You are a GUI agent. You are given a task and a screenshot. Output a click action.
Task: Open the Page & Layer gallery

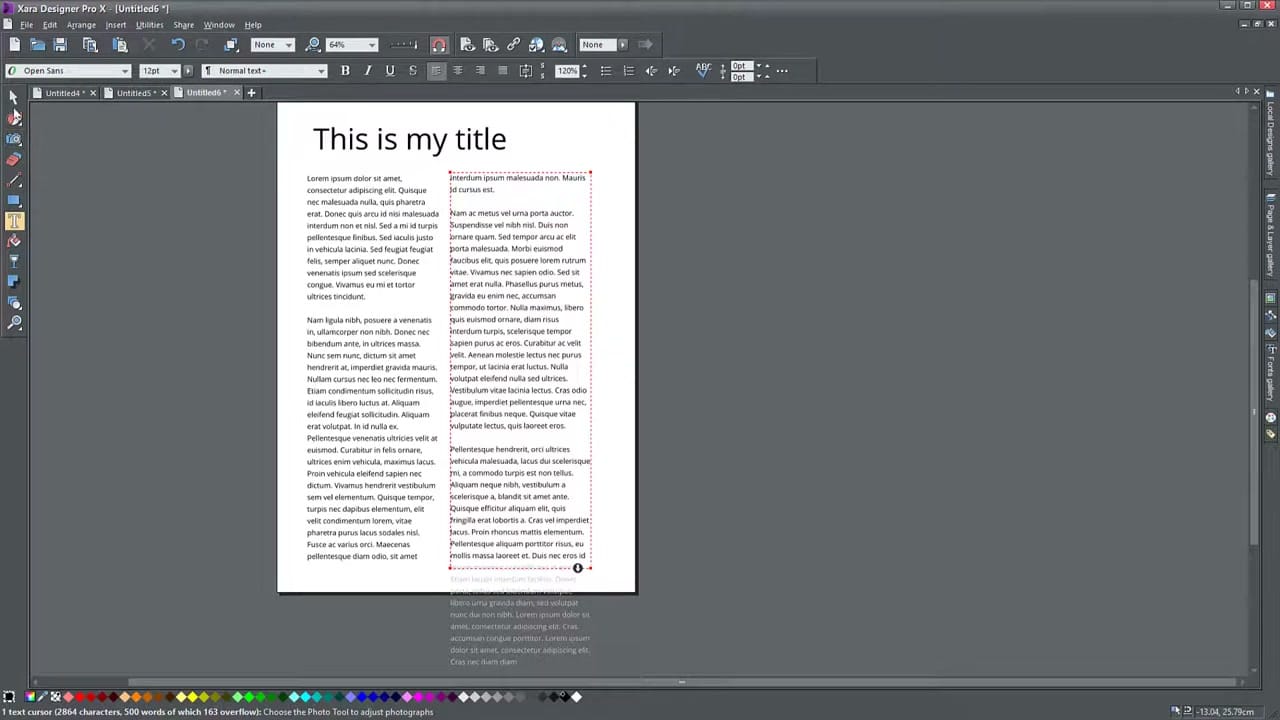(1270, 232)
